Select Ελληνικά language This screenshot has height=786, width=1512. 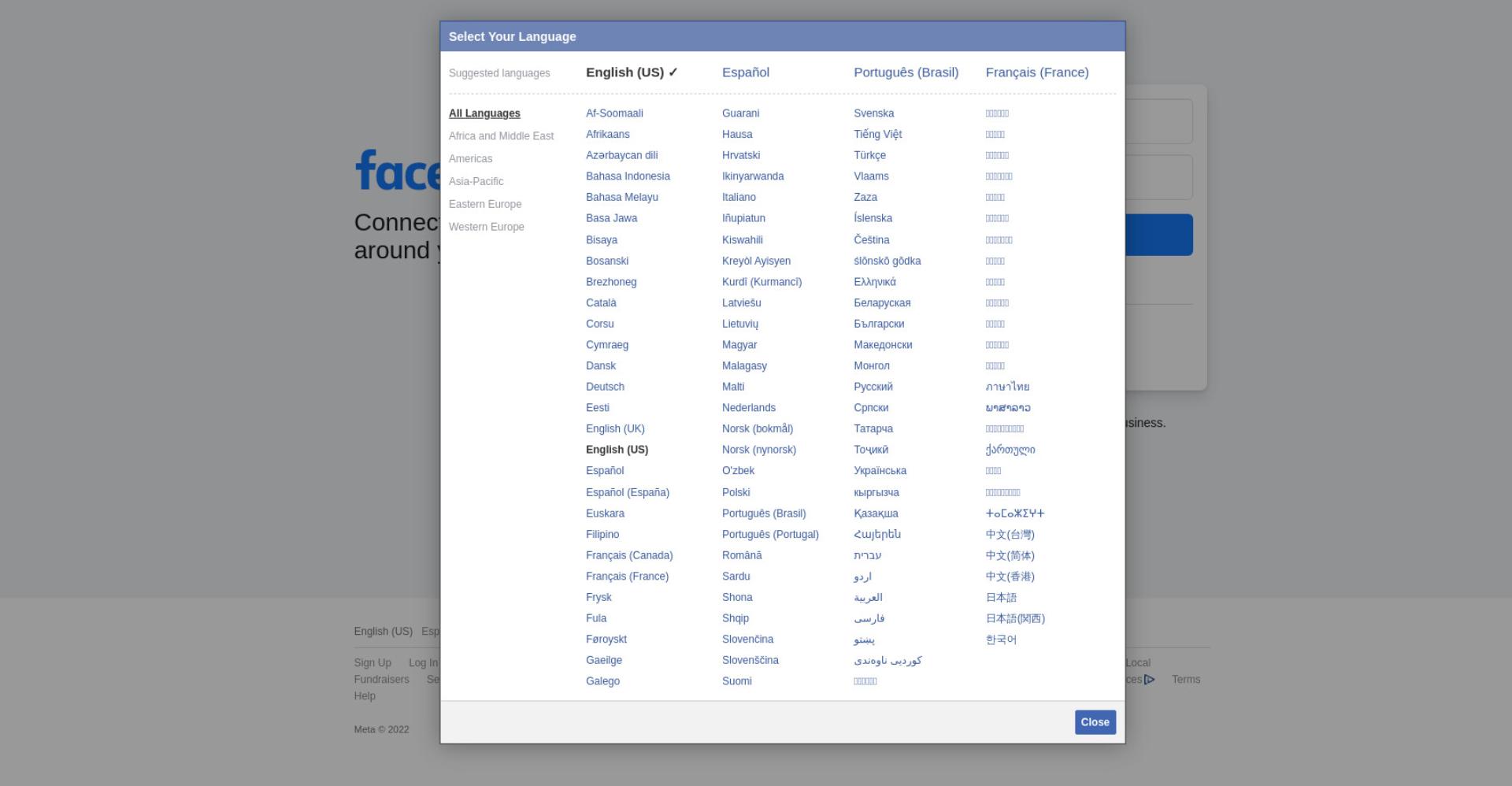pos(875,282)
